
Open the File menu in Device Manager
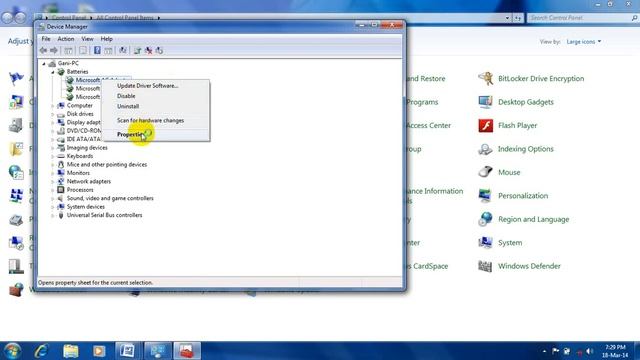pyautogui.click(x=46, y=39)
